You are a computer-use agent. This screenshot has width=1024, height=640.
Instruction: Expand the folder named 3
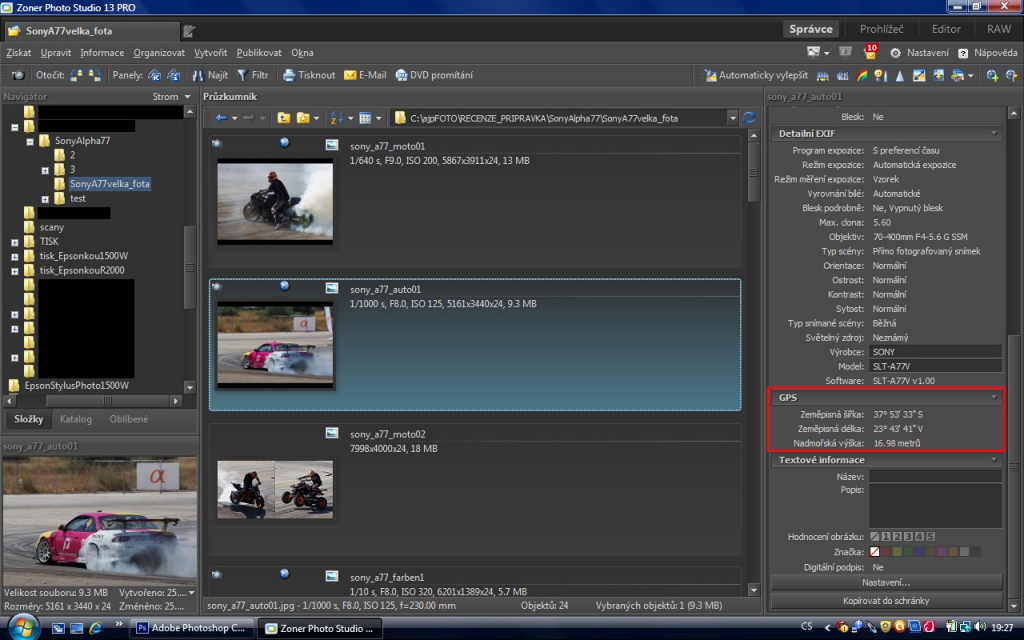[x=45, y=170]
